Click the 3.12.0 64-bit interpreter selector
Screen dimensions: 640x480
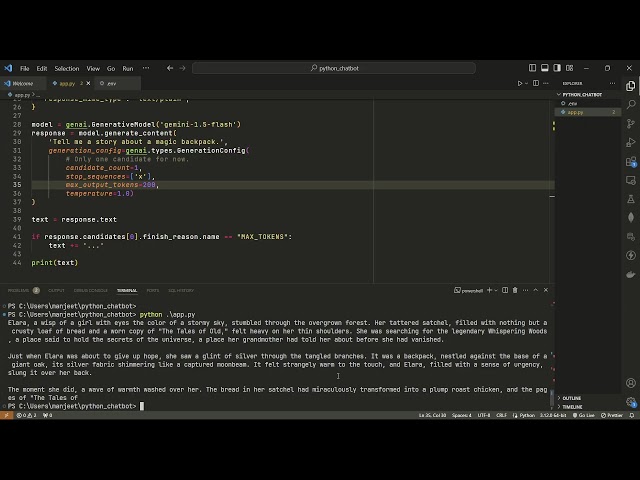pos(553,415)
